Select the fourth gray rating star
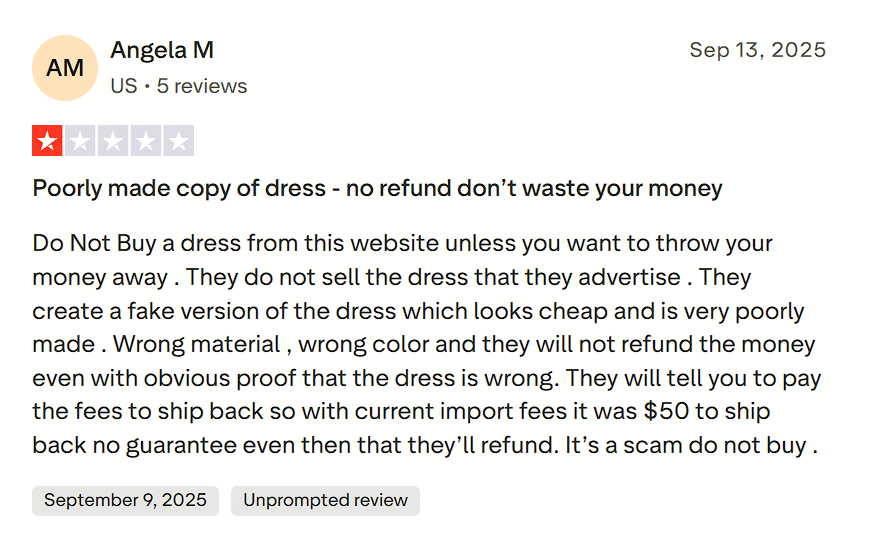 146,141
